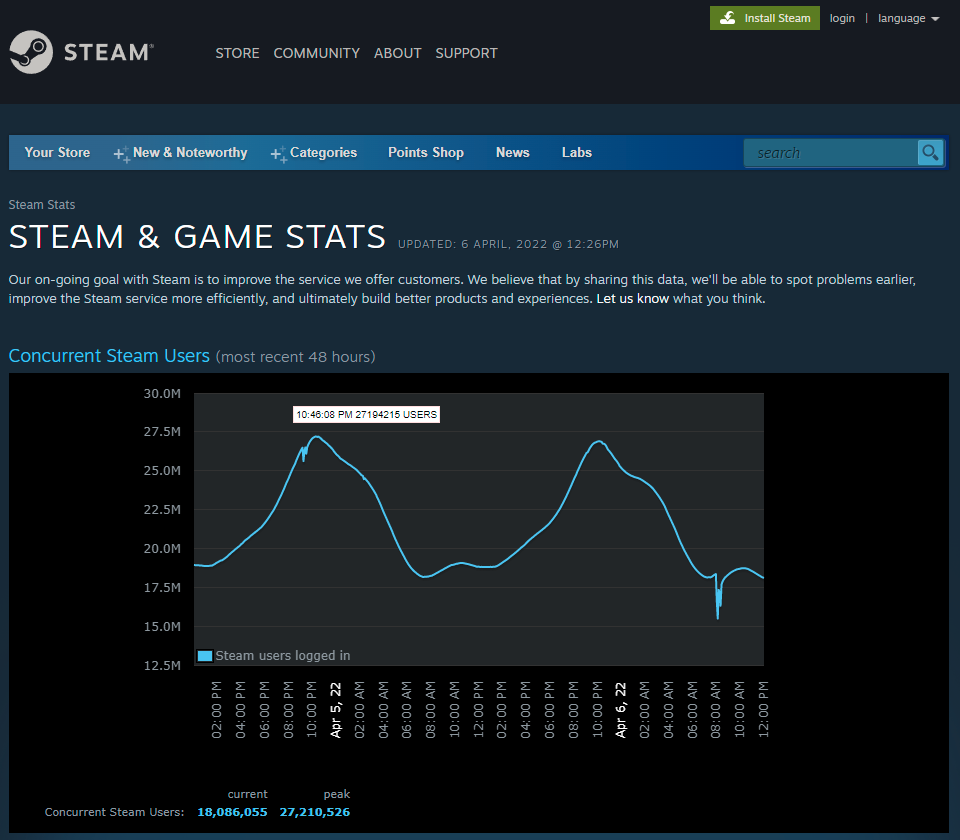The width and height of the screenshot is (960, 840).
Task: Click the 'current' column header
Action: pyautogui.click(x=247, y=794)
